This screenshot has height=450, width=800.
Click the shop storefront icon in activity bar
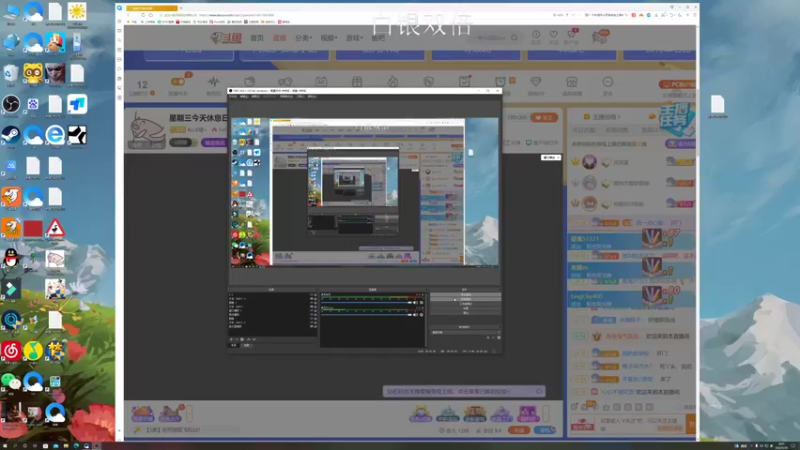point(571,82)
